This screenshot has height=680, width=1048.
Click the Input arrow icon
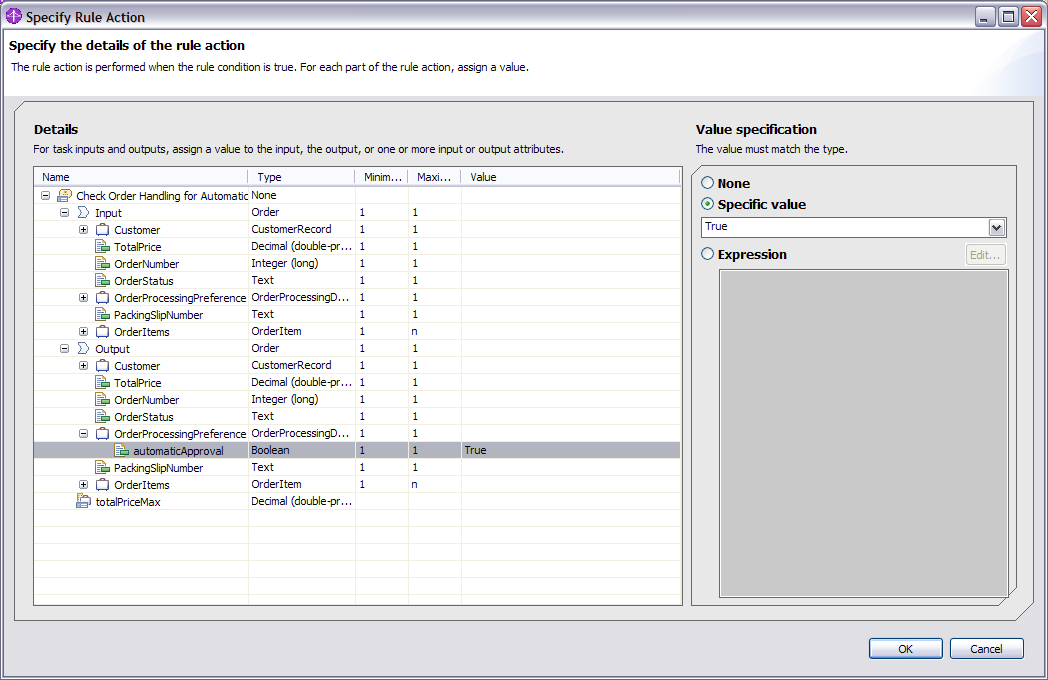83,213
